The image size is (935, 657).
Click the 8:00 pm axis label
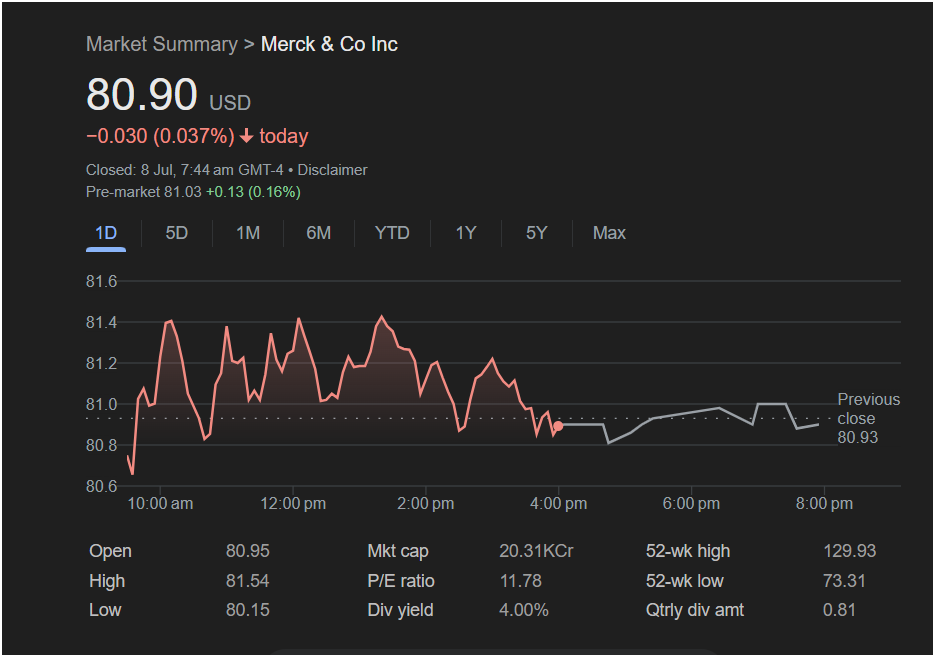tap(824, 504)
